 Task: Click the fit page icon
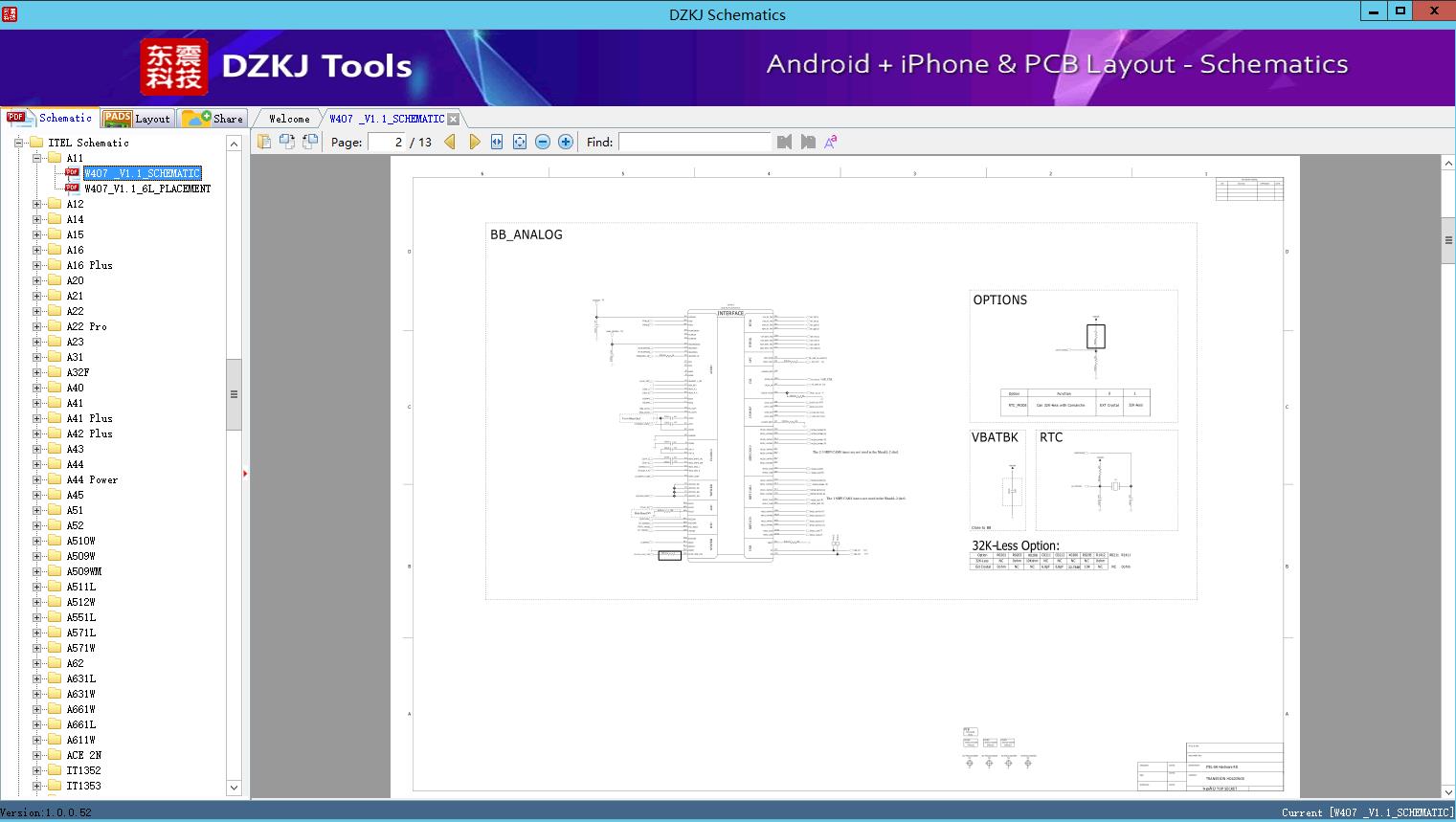pyautogui.click(x=520, y=142)
